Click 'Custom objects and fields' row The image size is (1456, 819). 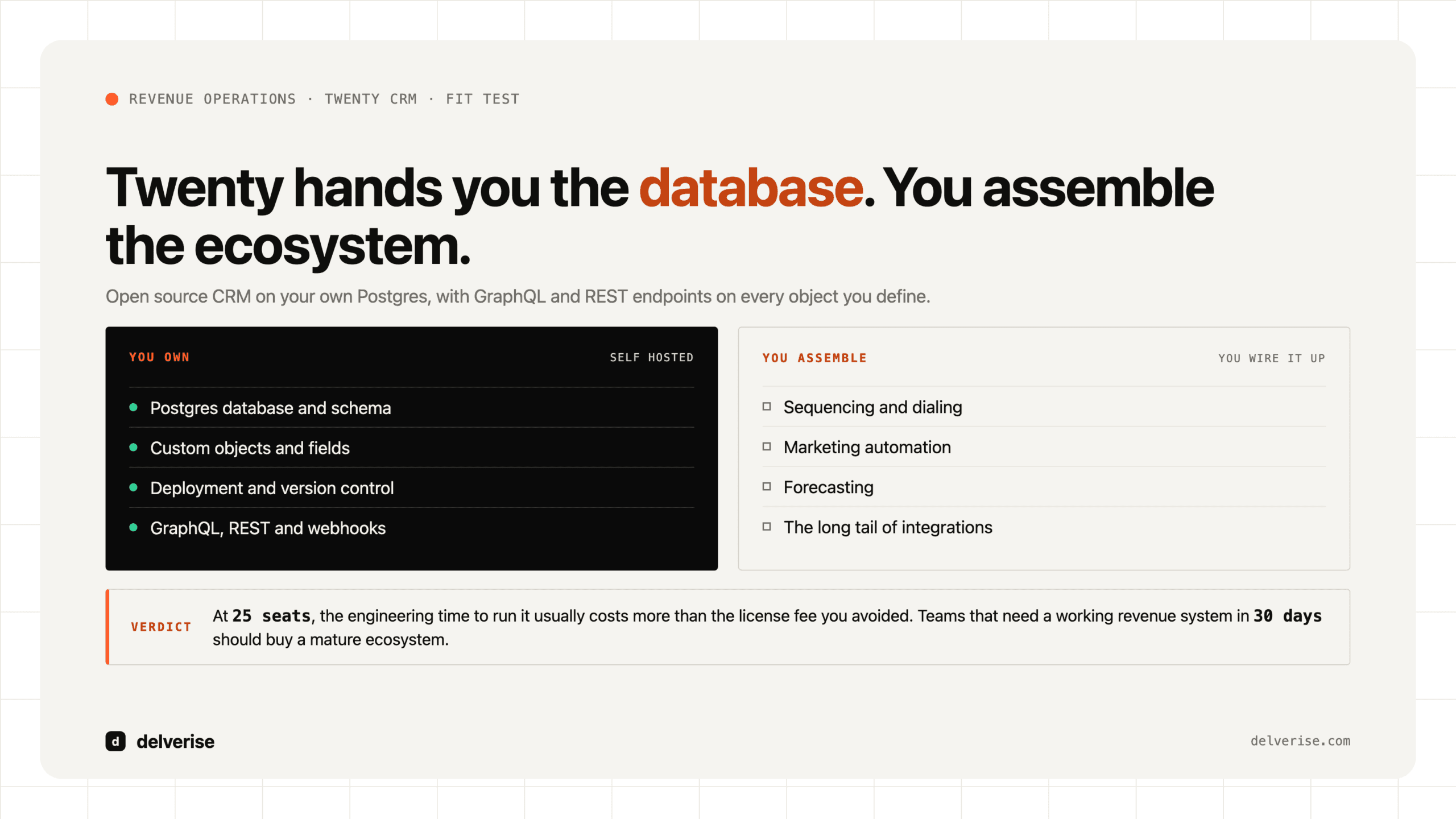click(412, 448)
